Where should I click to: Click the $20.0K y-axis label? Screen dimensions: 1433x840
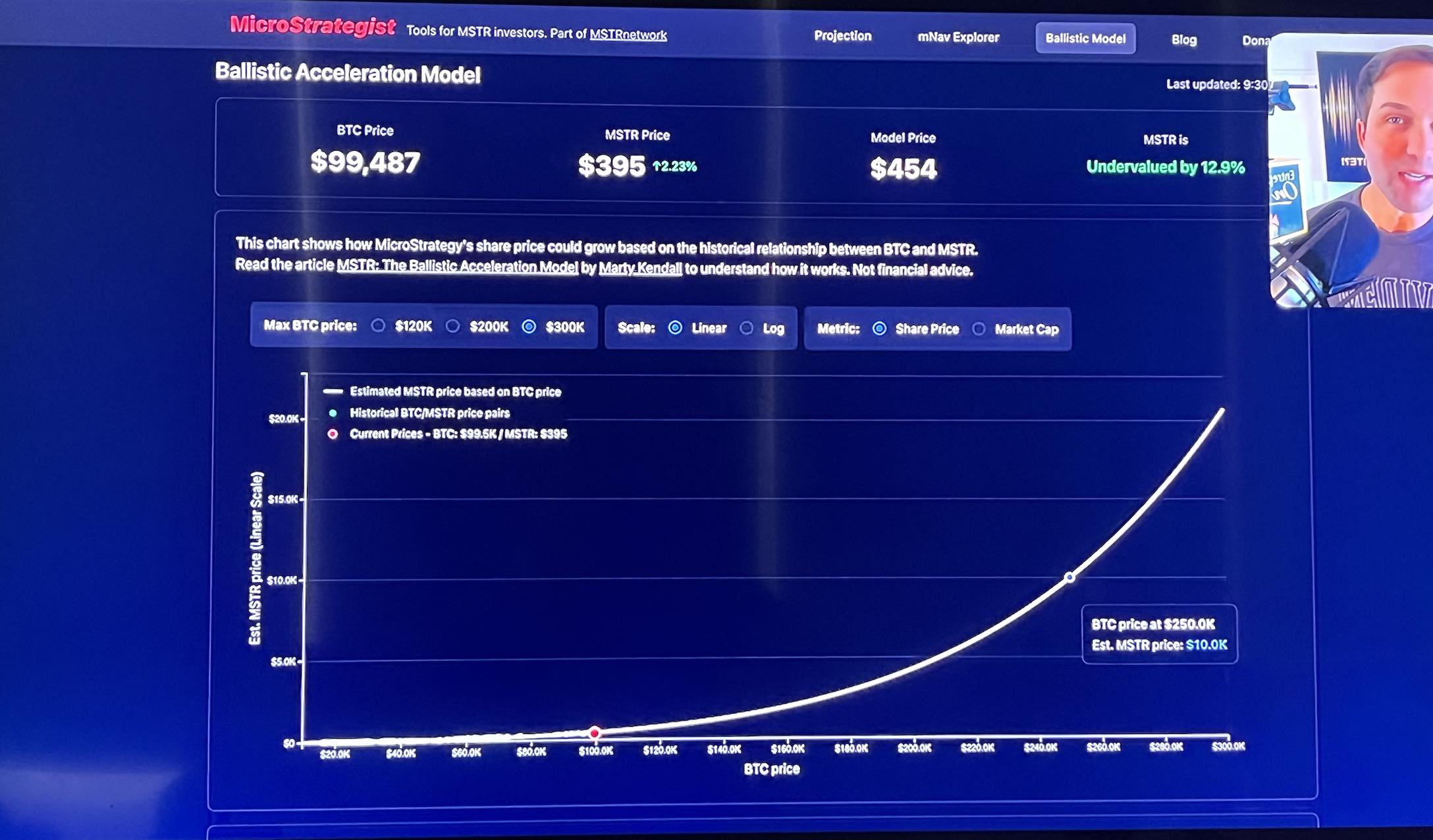click(x=283, y=419)
